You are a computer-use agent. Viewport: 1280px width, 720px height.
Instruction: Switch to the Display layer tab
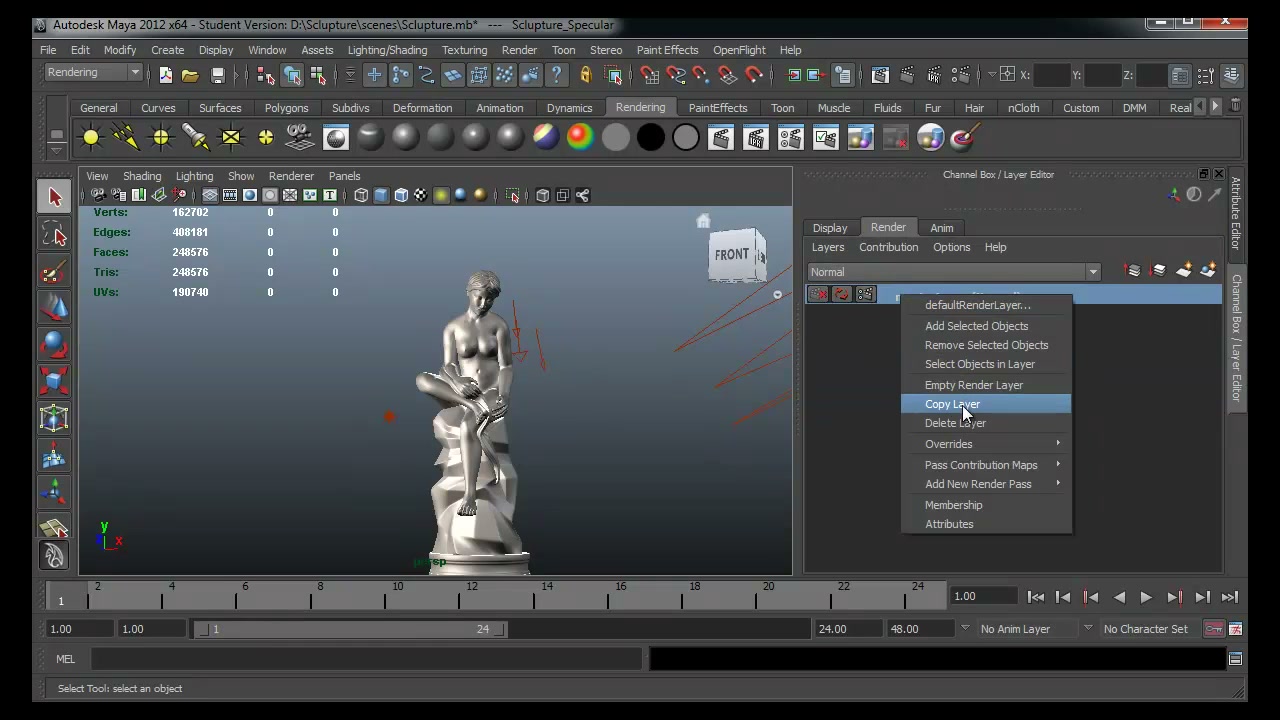pyautogui.click(x=830, y=228)
